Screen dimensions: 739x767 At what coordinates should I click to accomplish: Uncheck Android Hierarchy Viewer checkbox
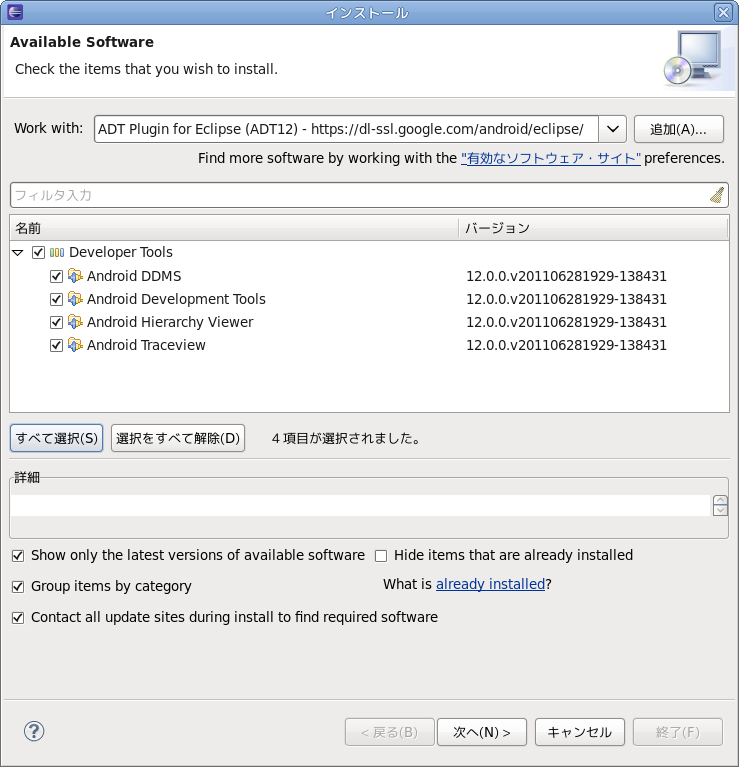[56, 322]
